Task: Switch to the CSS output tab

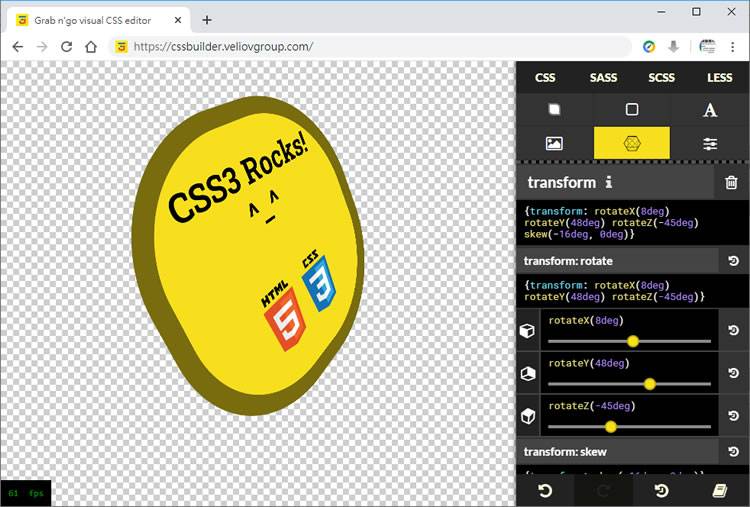Action: click(x=545, y=77)
